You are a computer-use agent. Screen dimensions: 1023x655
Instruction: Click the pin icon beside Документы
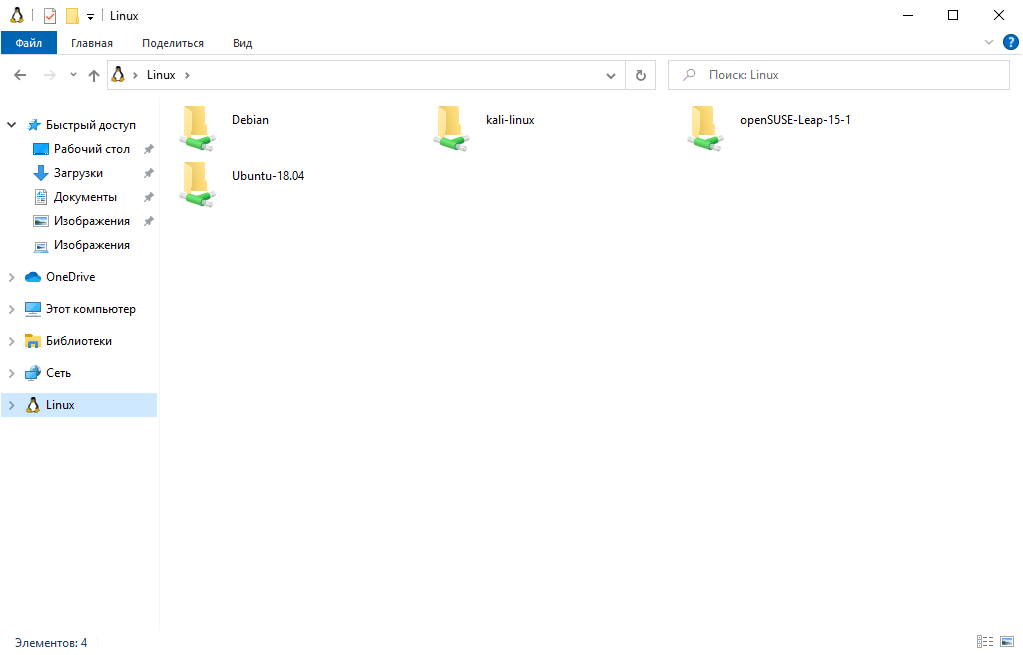(149, 197)
